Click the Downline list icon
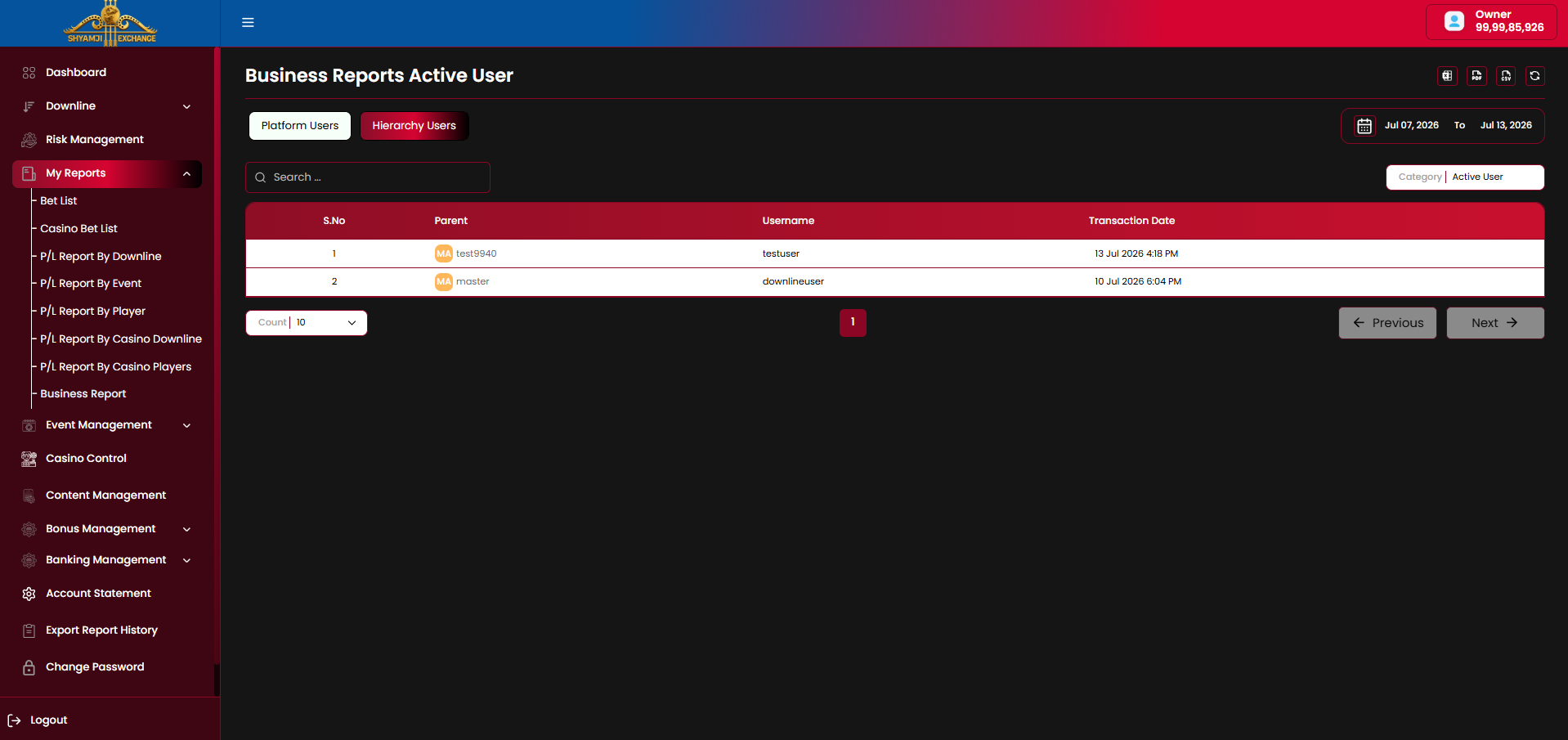 [29, 106]
